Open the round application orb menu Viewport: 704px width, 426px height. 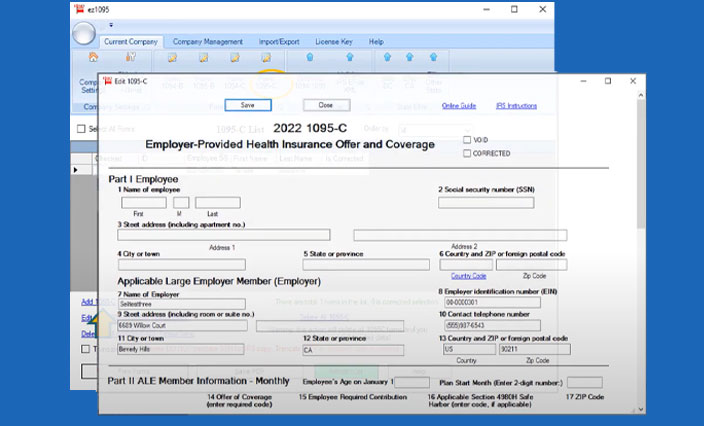point(84,33)
